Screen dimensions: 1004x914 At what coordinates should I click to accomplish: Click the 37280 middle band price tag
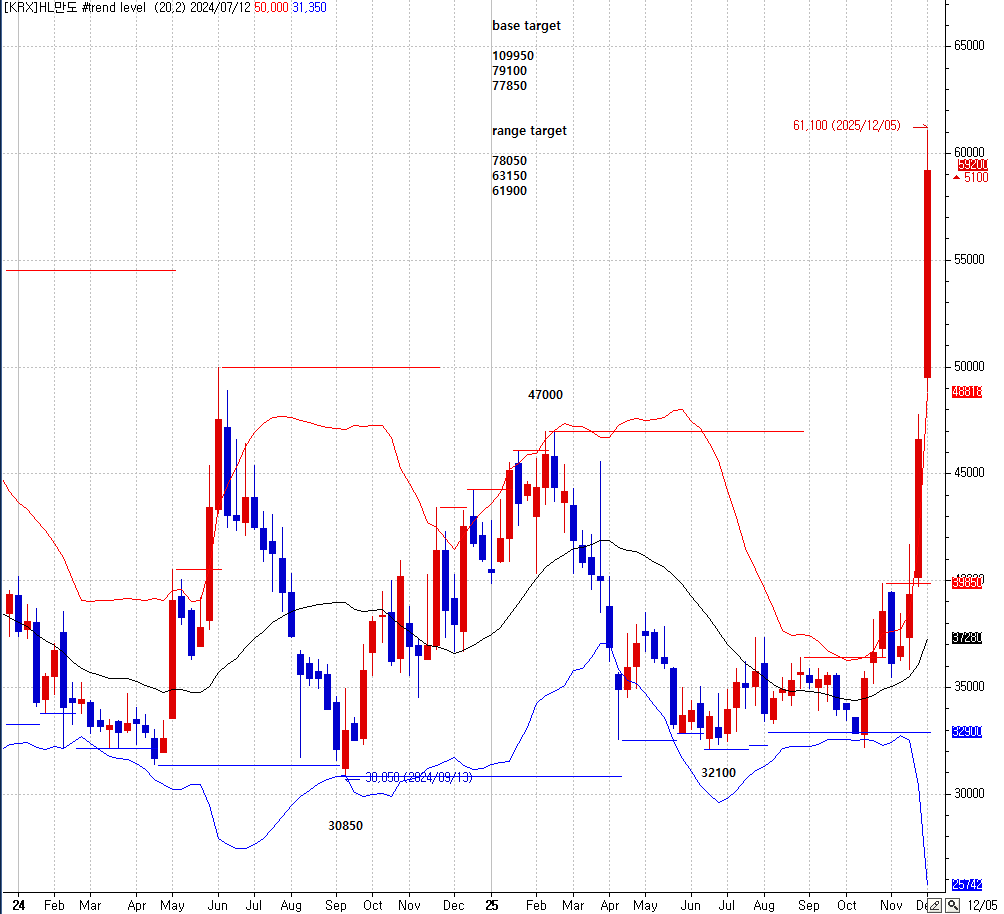click(967, 638)
